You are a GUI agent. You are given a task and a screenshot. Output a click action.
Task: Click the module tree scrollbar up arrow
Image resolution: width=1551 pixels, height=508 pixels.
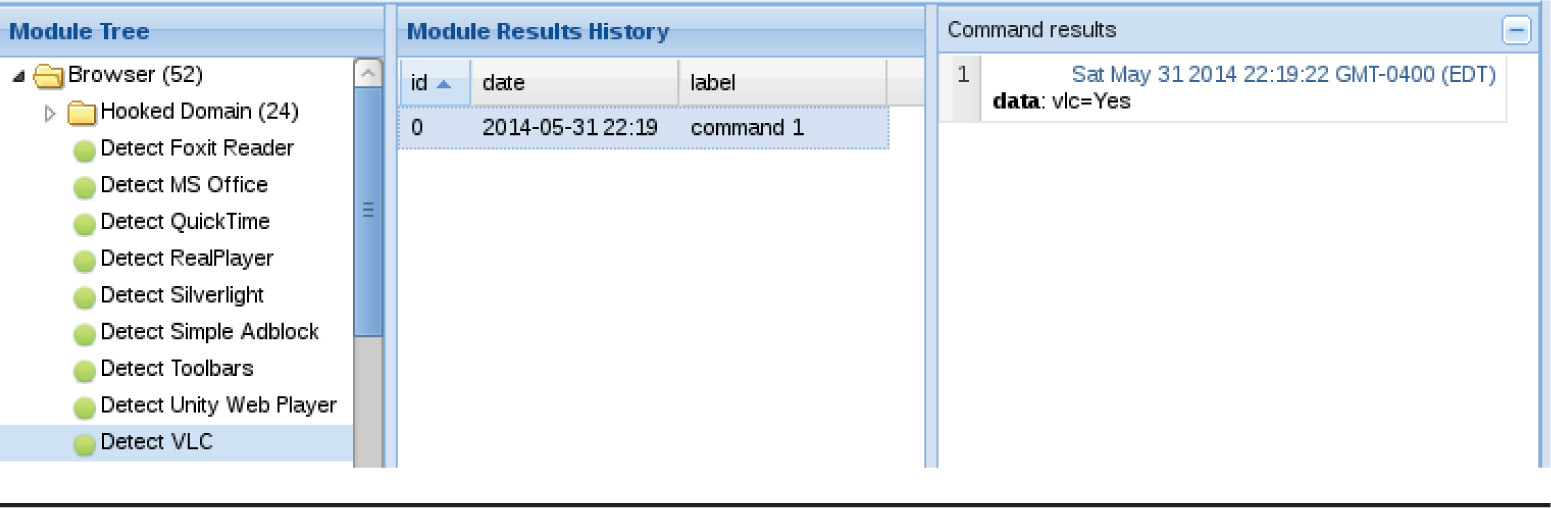point(368,73)
